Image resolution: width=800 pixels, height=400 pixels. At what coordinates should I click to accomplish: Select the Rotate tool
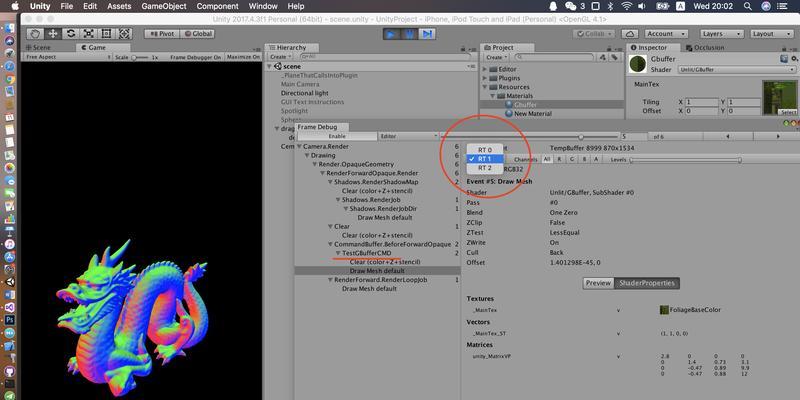(71, 34)
